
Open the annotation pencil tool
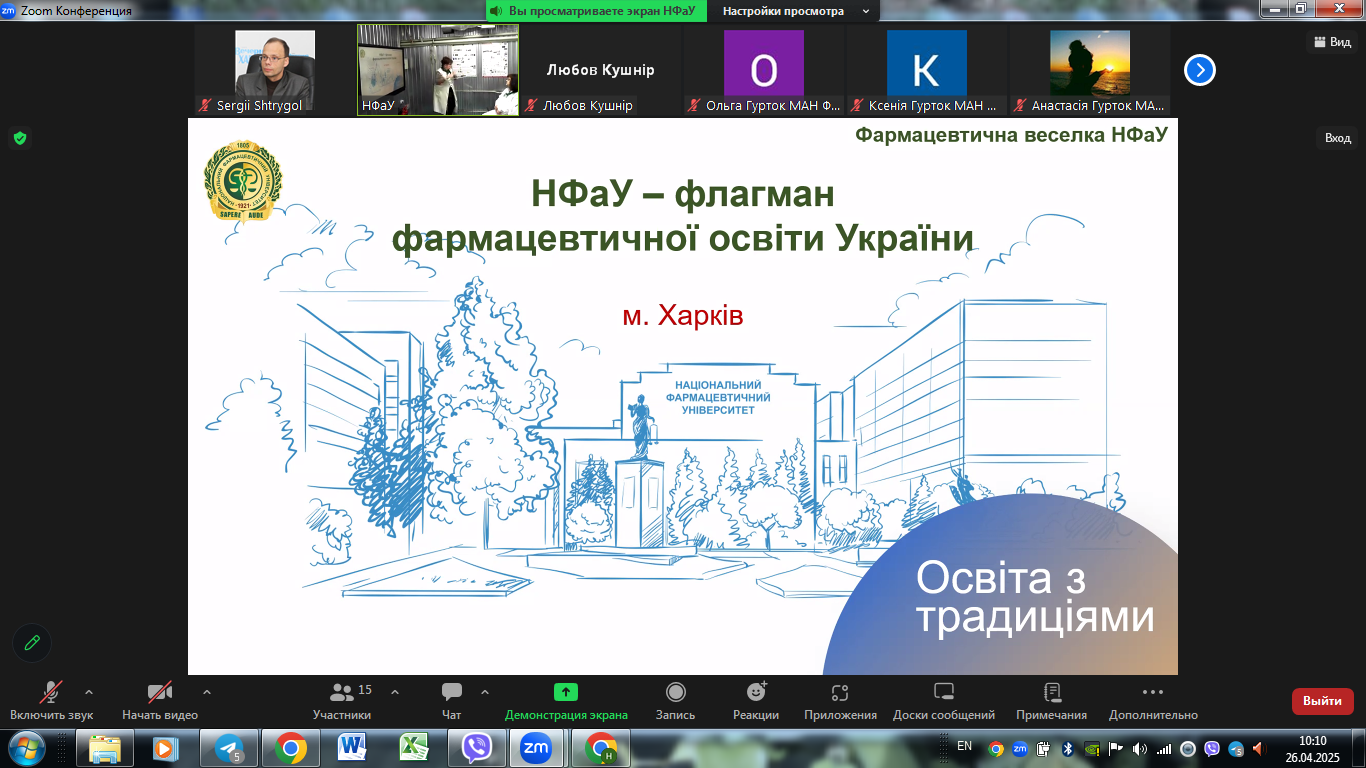pos(32,642)
